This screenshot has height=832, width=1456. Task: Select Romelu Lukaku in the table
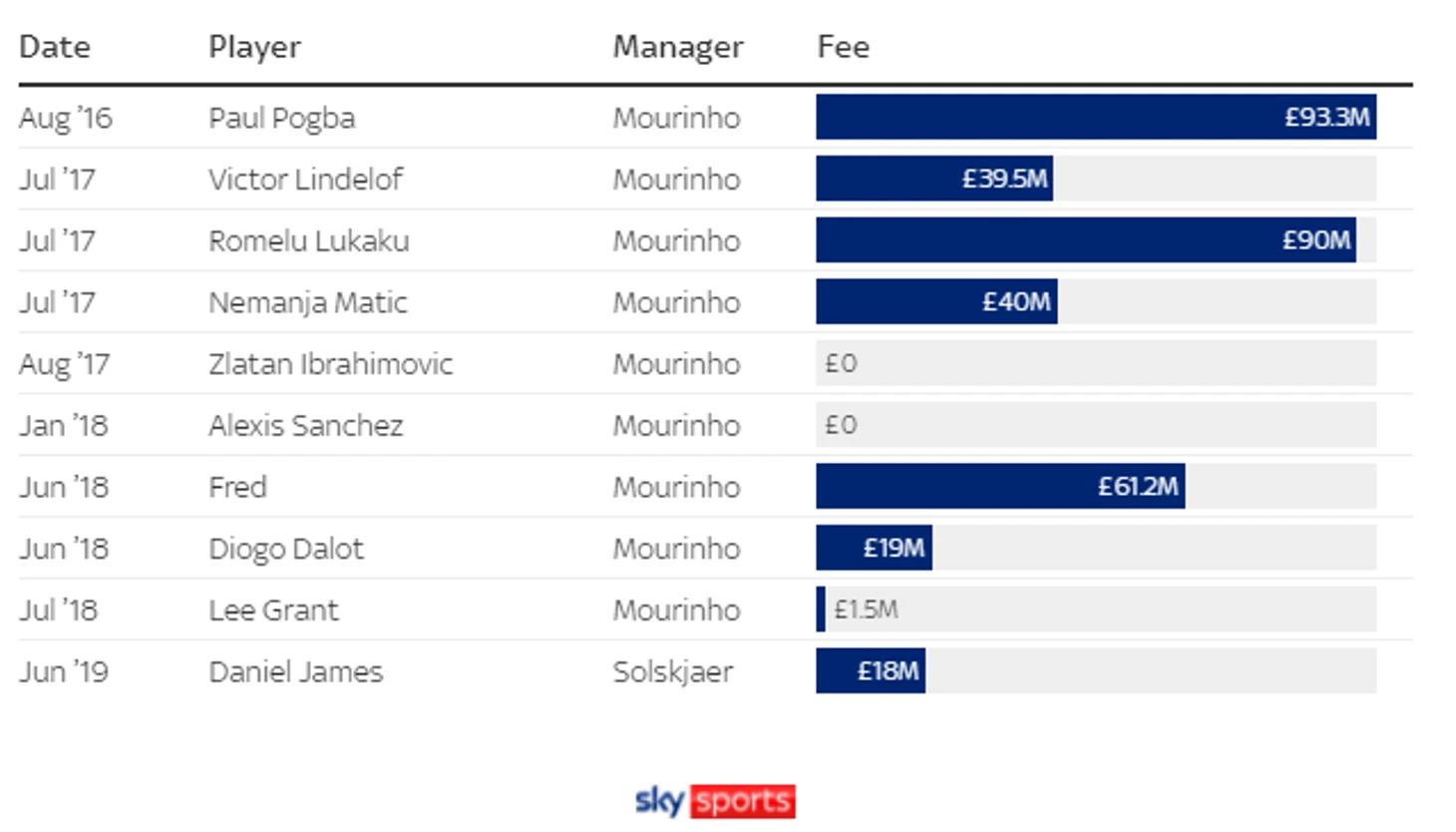coord(309,241)
